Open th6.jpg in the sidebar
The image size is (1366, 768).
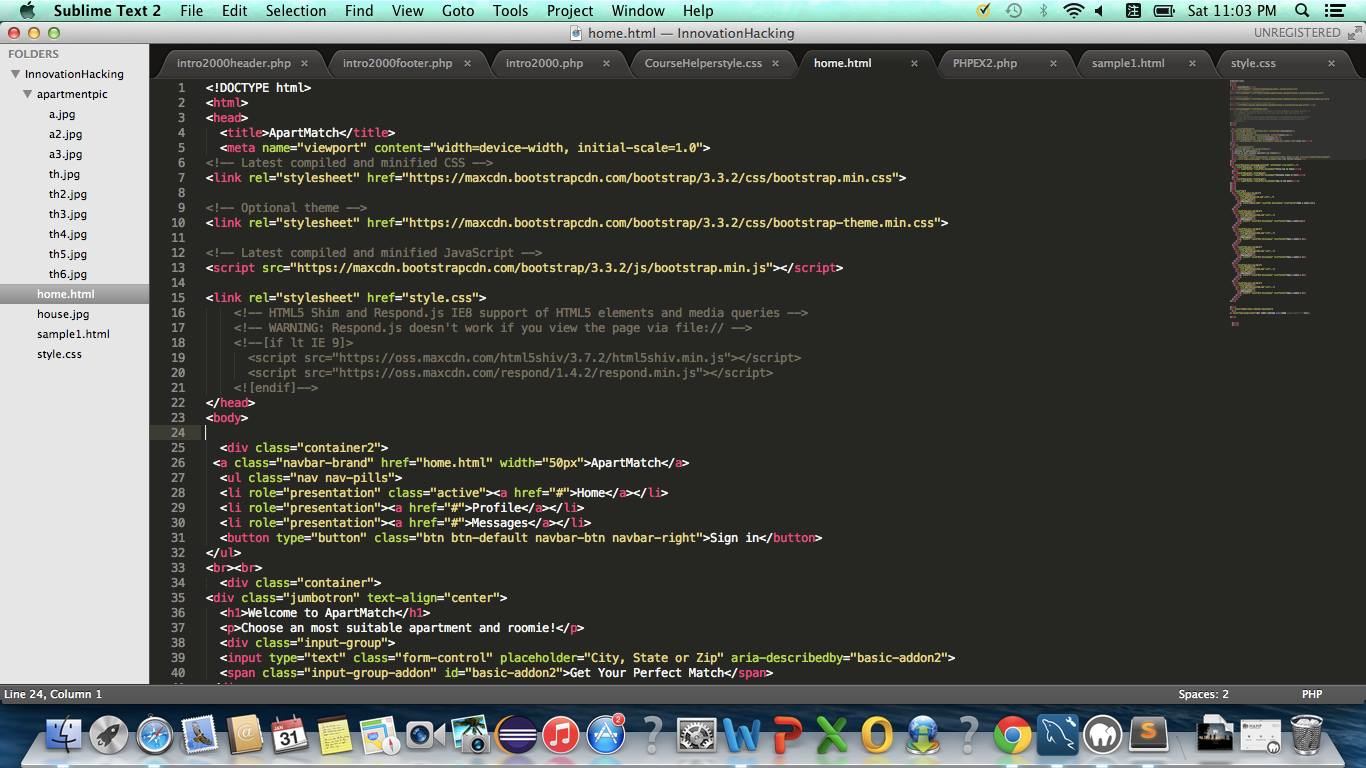[x=68, y=274]
